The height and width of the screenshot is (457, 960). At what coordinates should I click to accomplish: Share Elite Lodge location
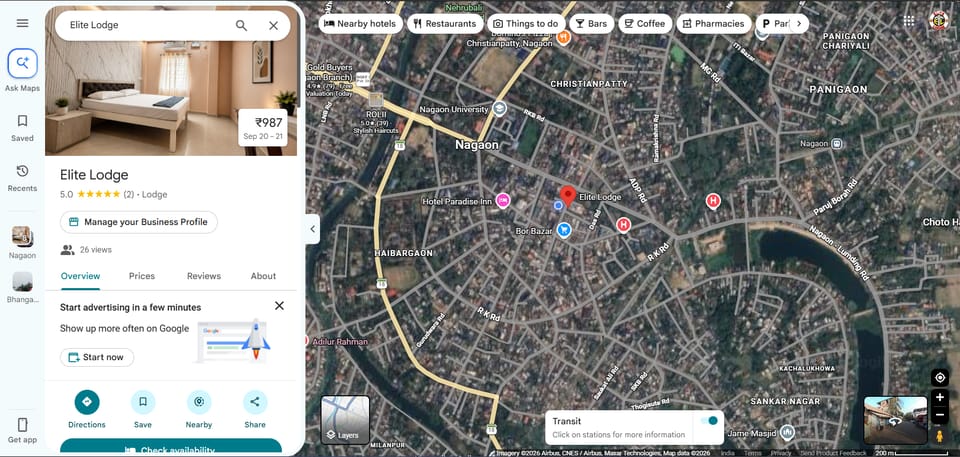tap(255, 402)
